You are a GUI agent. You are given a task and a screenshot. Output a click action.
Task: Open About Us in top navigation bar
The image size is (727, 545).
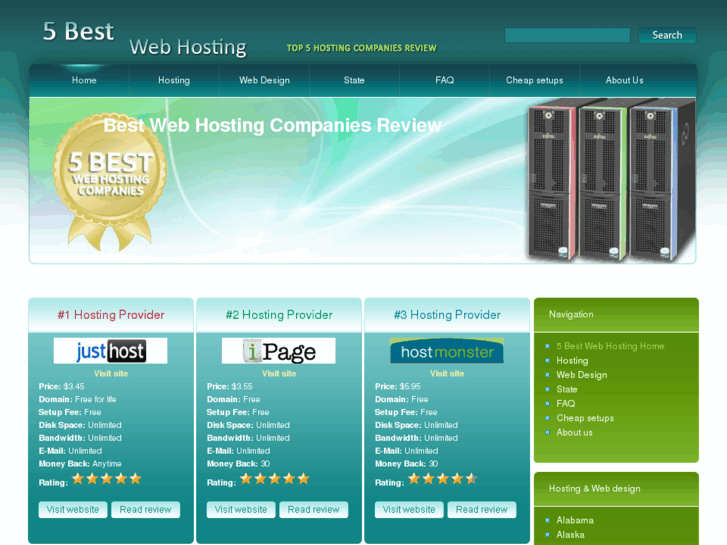[625, 80]
